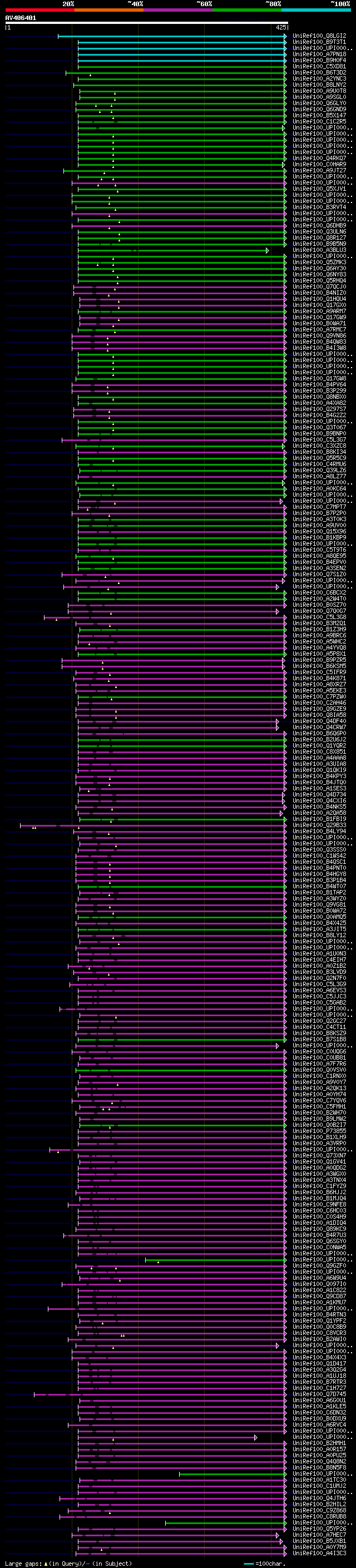Click the UniRef100_A2YNC3 hit label
The width and height of the screenshot is (356, 1568).
pos(319,78)
